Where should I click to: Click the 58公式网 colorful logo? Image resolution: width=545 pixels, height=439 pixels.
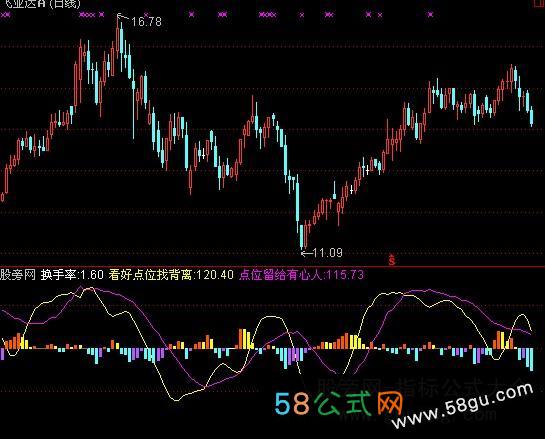[x=338, y=404]
